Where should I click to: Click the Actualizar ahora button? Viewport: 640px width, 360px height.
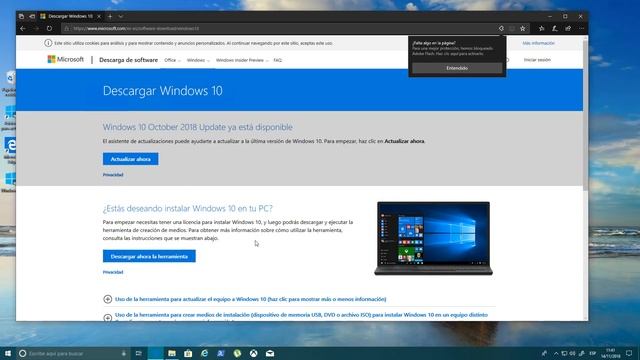[x=131, y=159]
